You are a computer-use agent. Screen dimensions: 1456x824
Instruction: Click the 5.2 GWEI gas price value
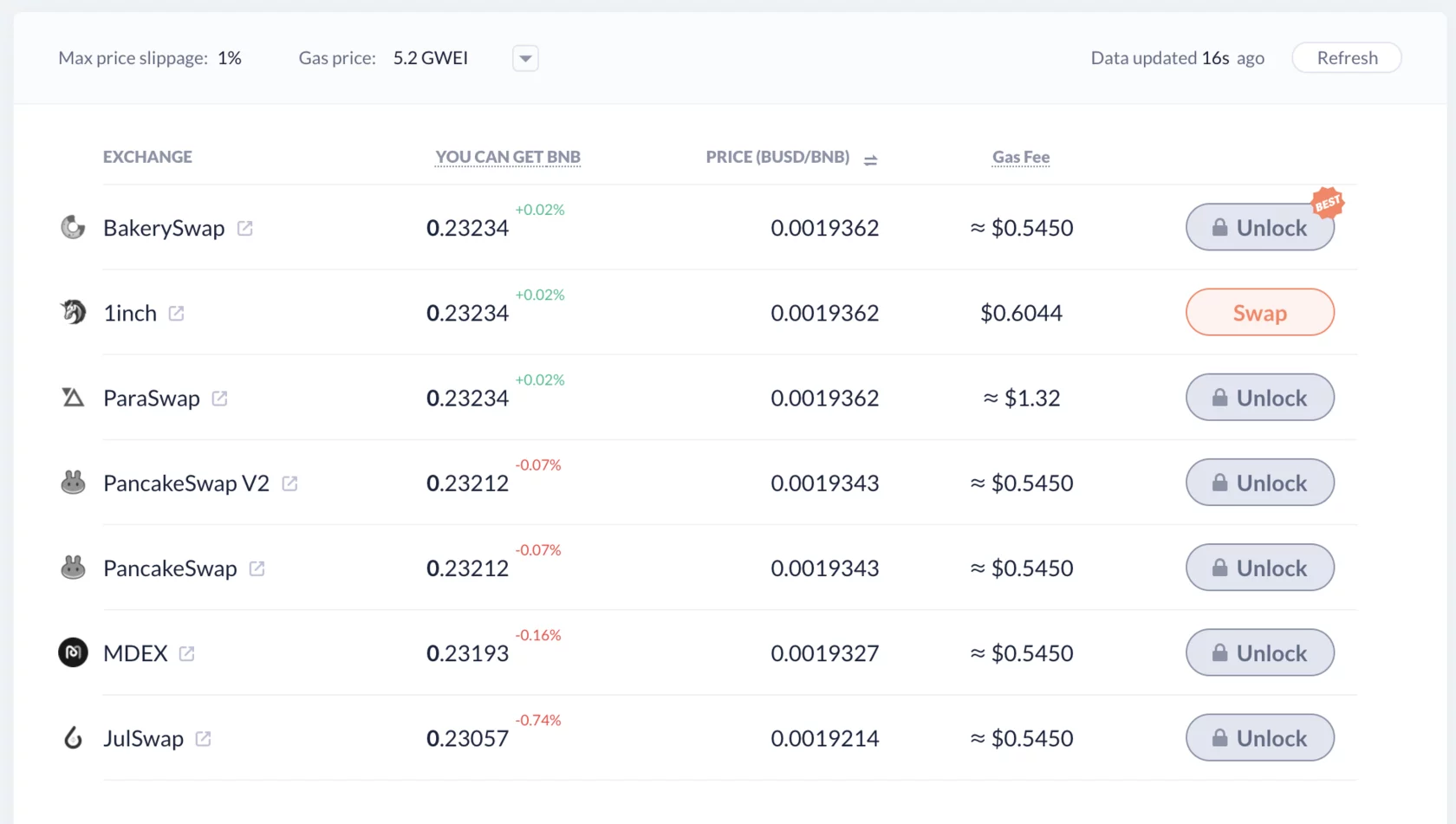pyautogui.click(x=431, y=58)
